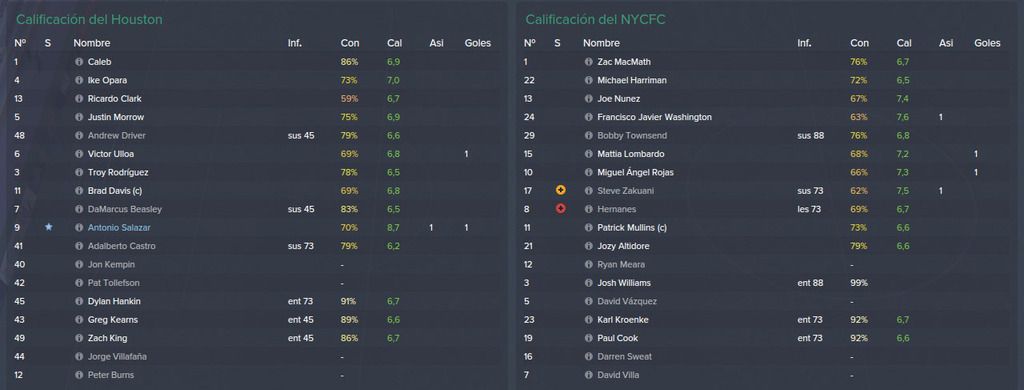1024x390 pixels.
Task: Click yellow substitution icon for Steve Zakuani
Action: [x=560, y=191]
